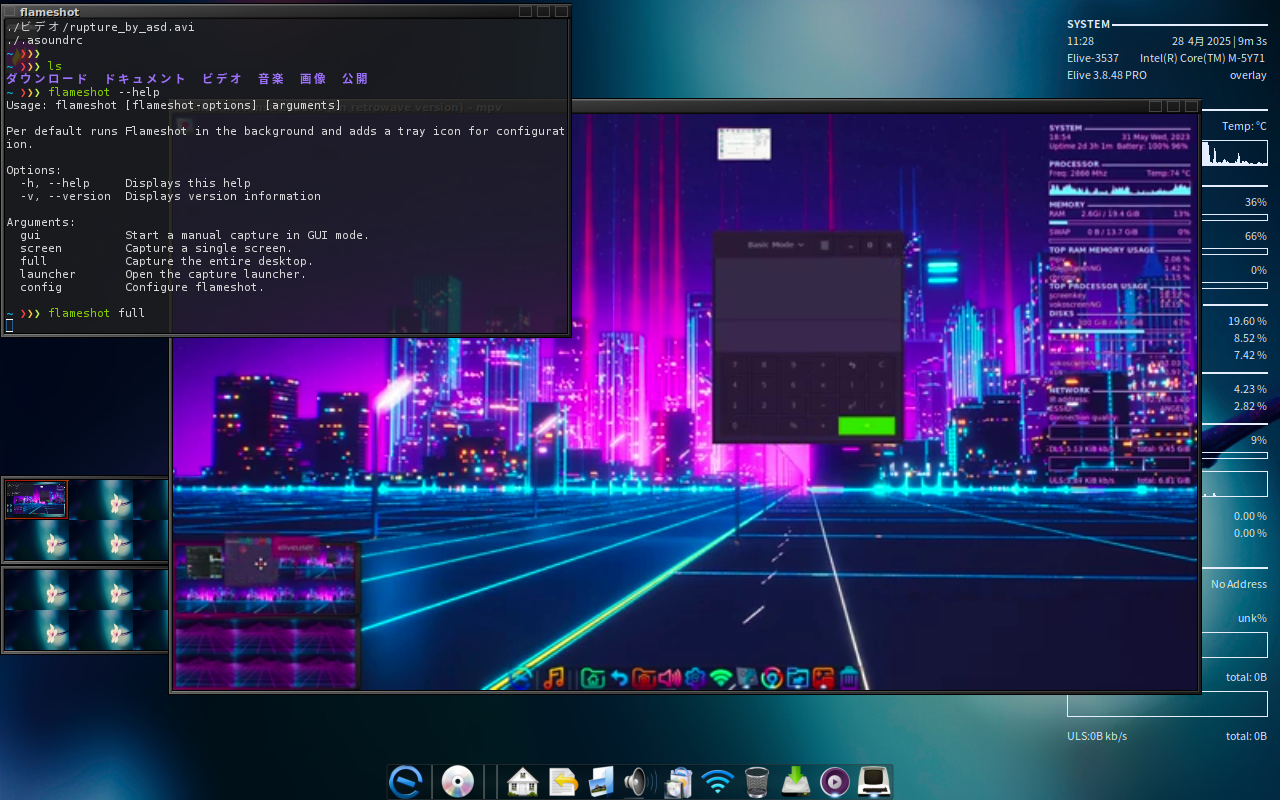Click the 36% usage value

point(1255,202)
